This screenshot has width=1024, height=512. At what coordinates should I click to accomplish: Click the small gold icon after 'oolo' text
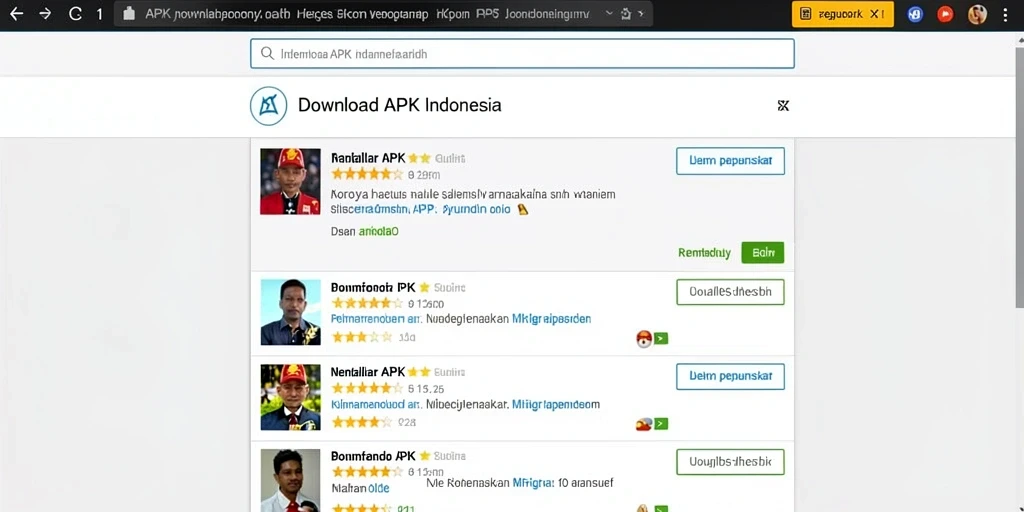pyautogui.click(x=522, y=210)
